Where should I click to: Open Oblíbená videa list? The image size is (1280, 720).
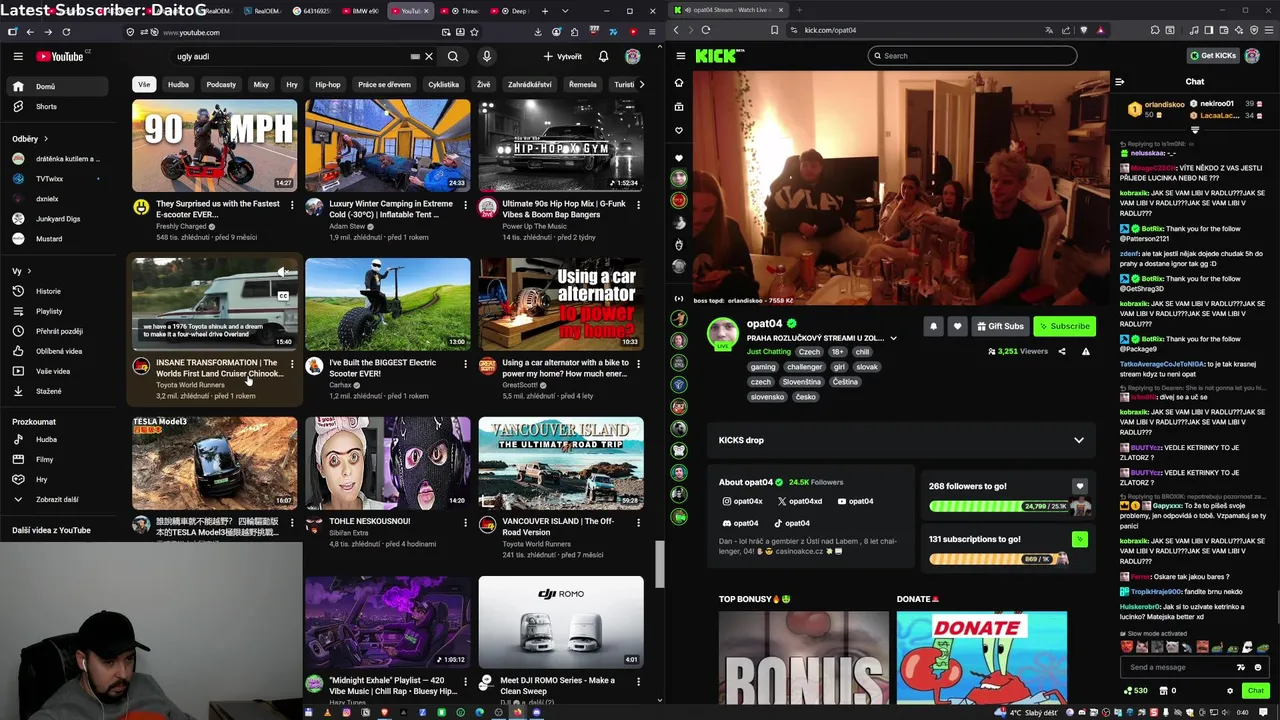[58, 351]
